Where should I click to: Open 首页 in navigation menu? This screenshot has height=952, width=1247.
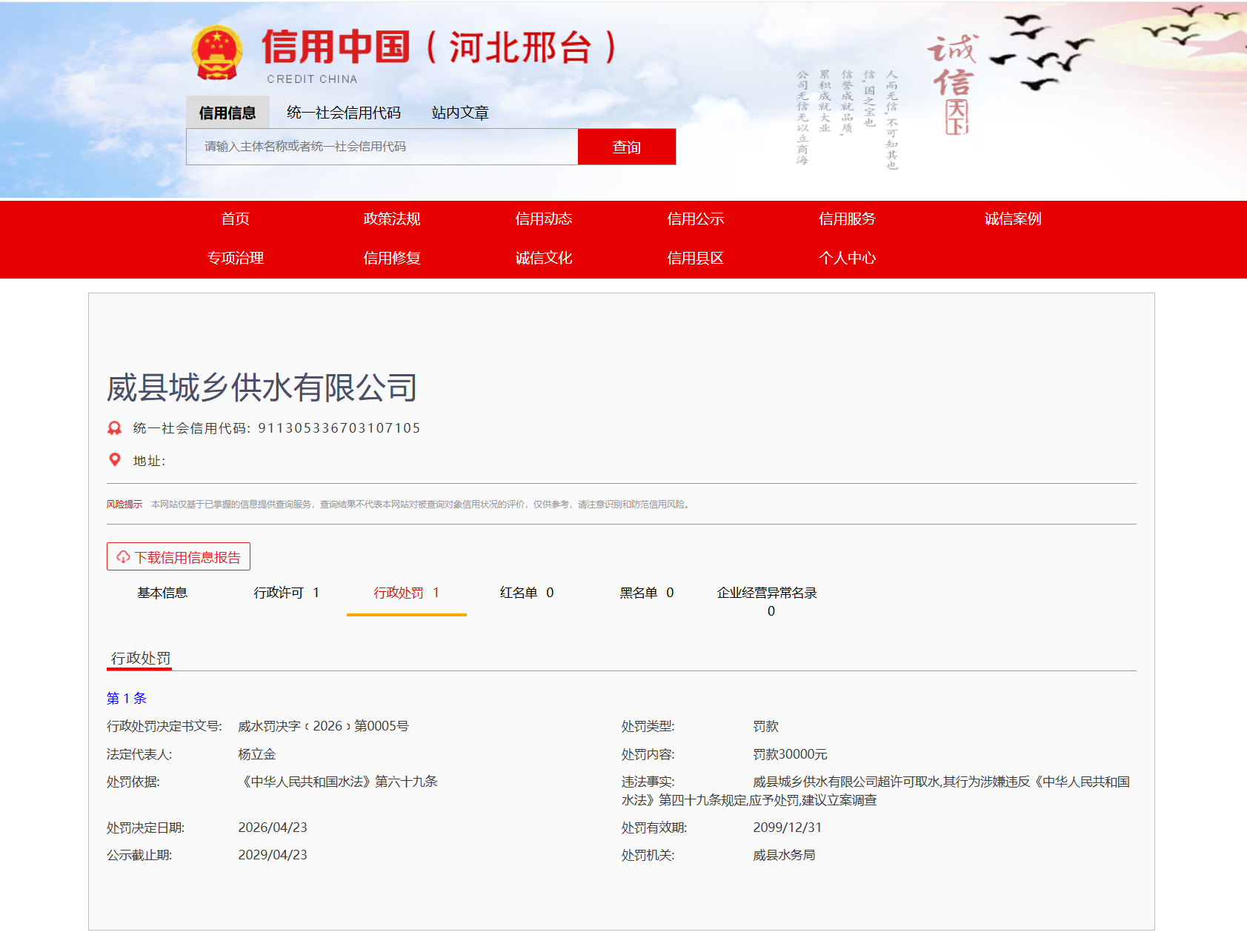pyautogui.click(x=235, y=219)
